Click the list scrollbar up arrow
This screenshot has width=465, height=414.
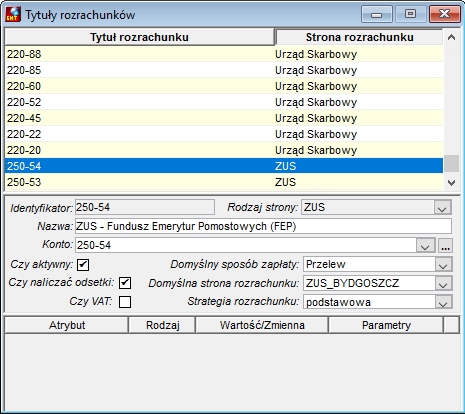coord(452,37)
